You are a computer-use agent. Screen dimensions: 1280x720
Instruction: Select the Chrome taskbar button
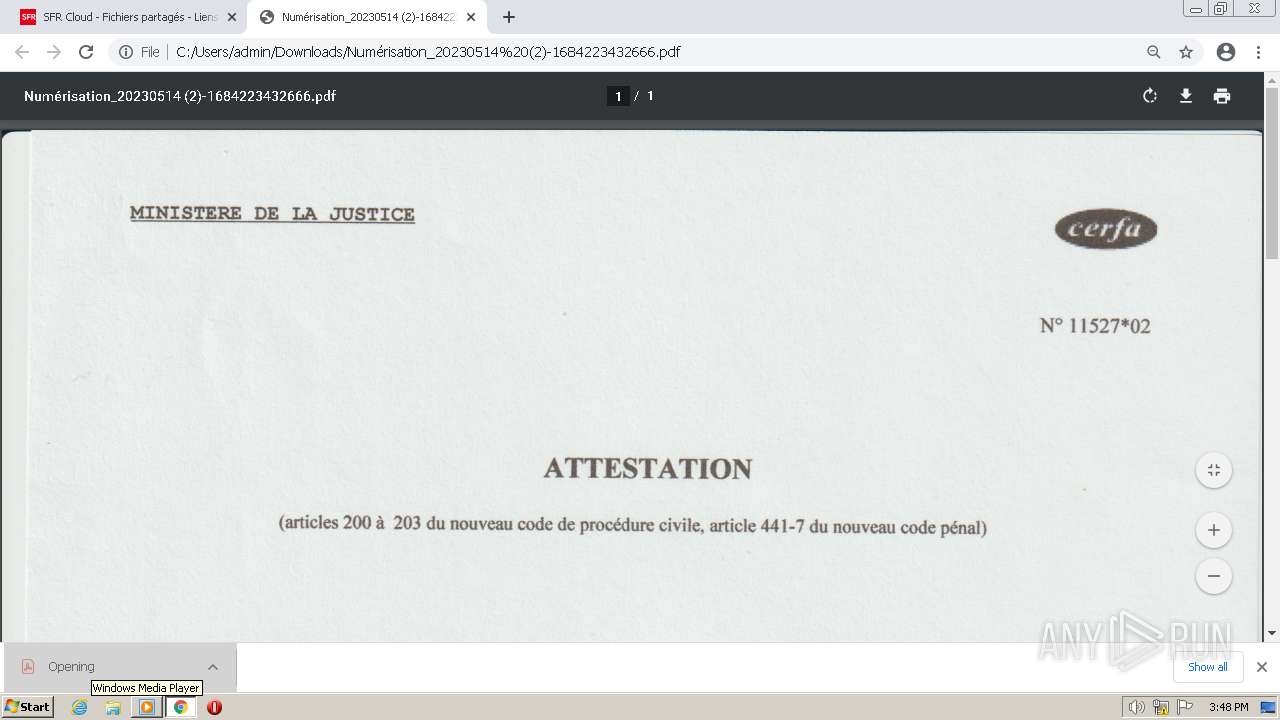pyautogui.click(x=180, y=707)
